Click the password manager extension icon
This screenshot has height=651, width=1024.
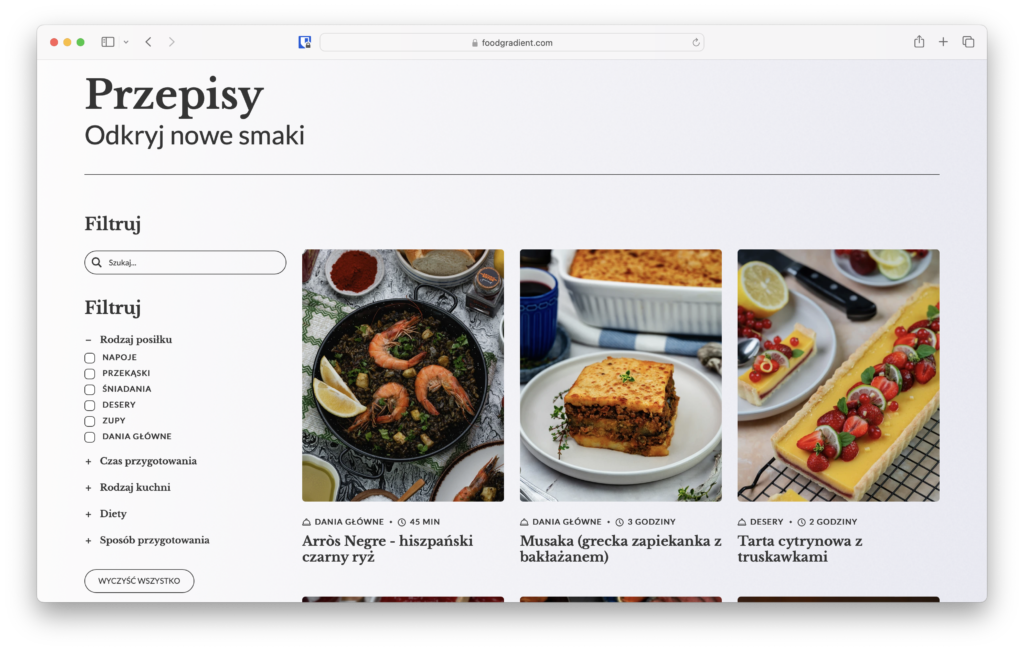point(305,42)
